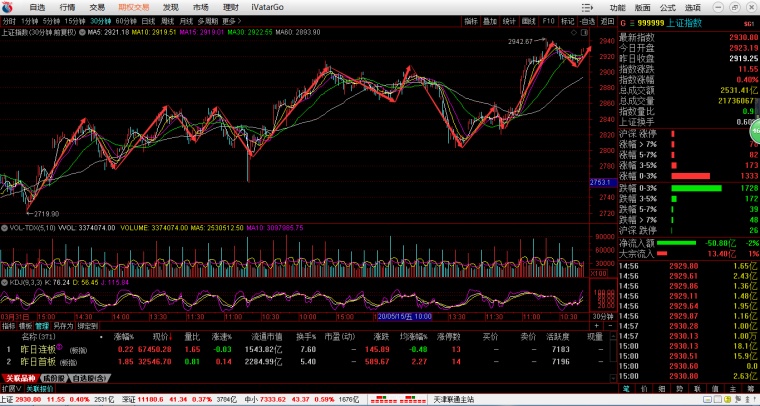The image size is (760, 406).
Task: Click the green list icon beside 999999
Action: (x=632, y=23)
